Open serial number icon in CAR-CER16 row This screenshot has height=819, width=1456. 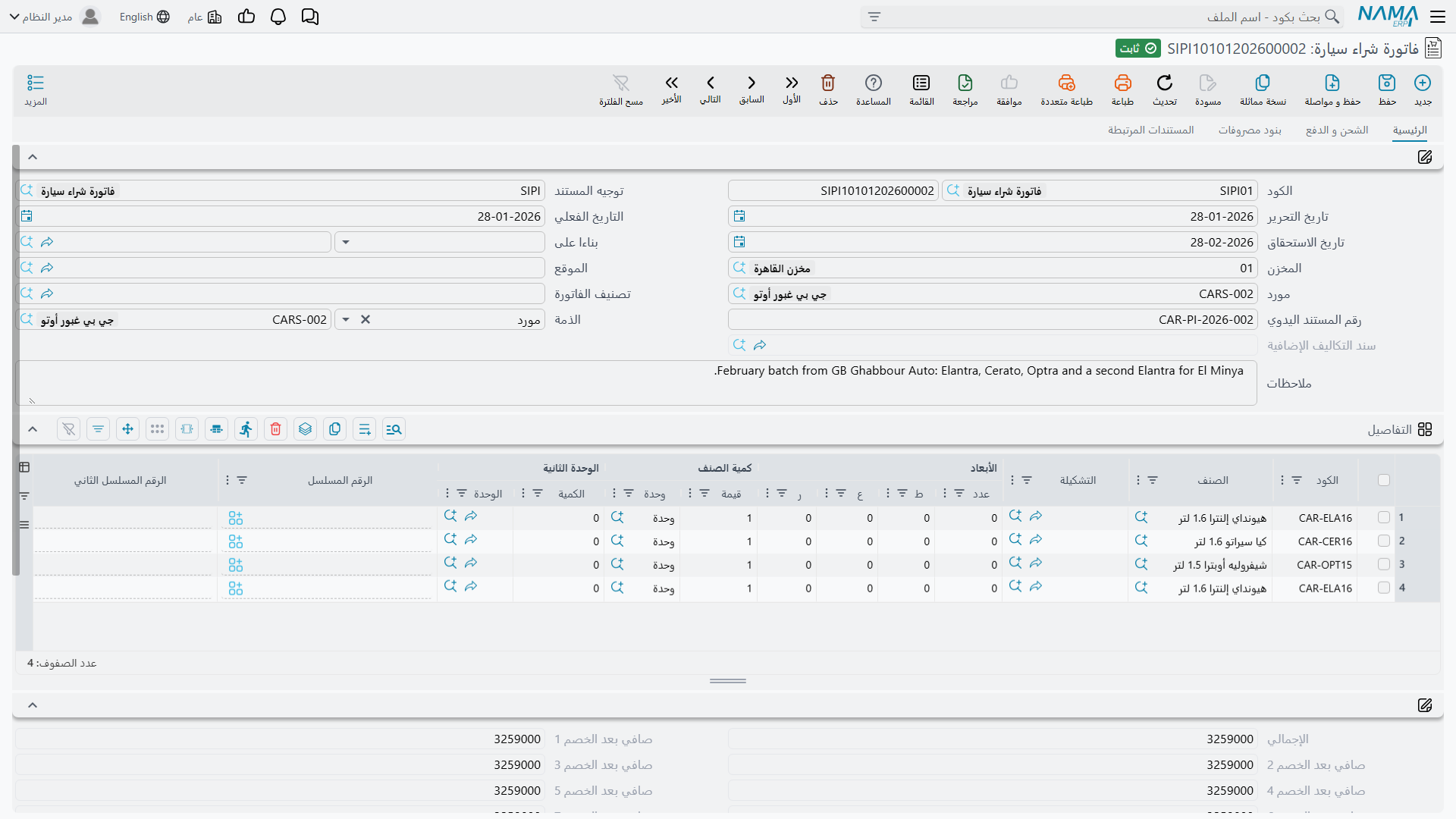point(236,541)
